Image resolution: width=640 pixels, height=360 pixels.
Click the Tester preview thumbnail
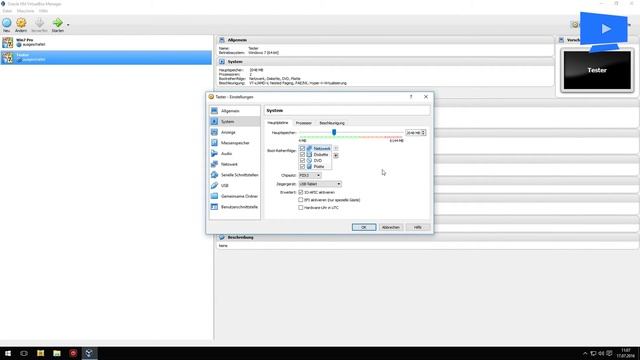click(597, 70)
